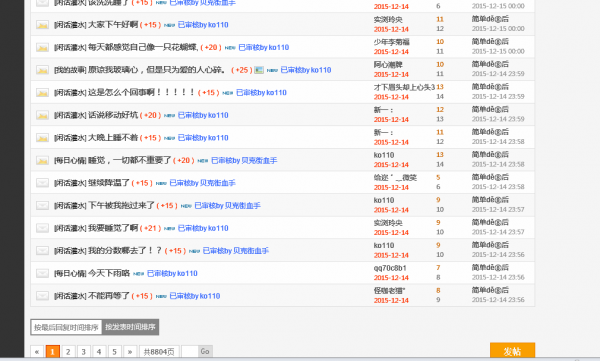600x361 pixels.
Task: Click envelope icon beside 不能再等了 thread
Action: pyautogui.click(x=42, y=296)
